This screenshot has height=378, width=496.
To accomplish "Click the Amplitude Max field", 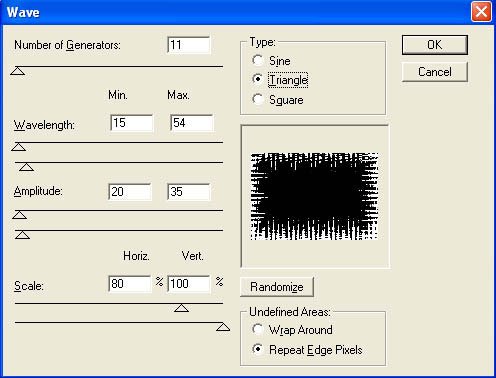I will pos(189,192).
